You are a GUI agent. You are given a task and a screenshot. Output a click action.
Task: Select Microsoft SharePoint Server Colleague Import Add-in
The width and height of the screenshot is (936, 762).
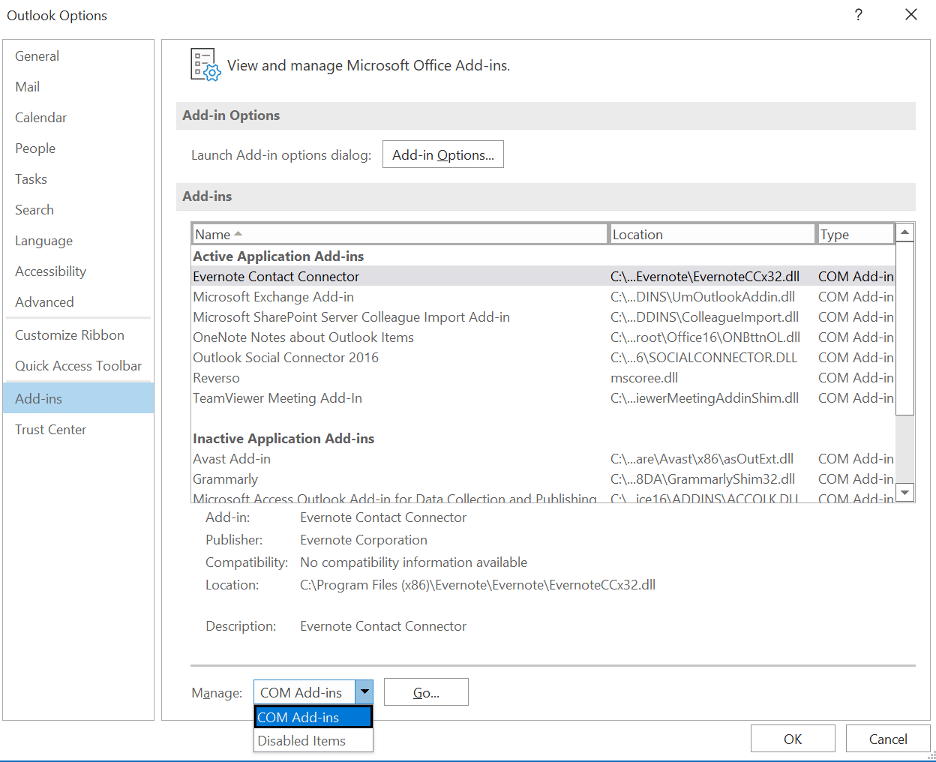(x=543, y=317)
